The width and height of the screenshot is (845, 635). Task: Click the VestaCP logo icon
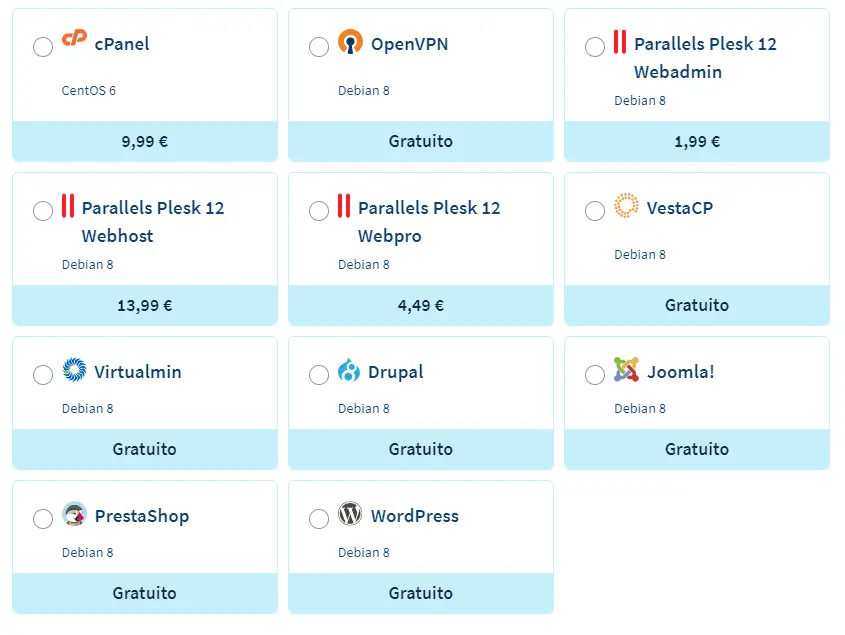(x=626, y=206)
